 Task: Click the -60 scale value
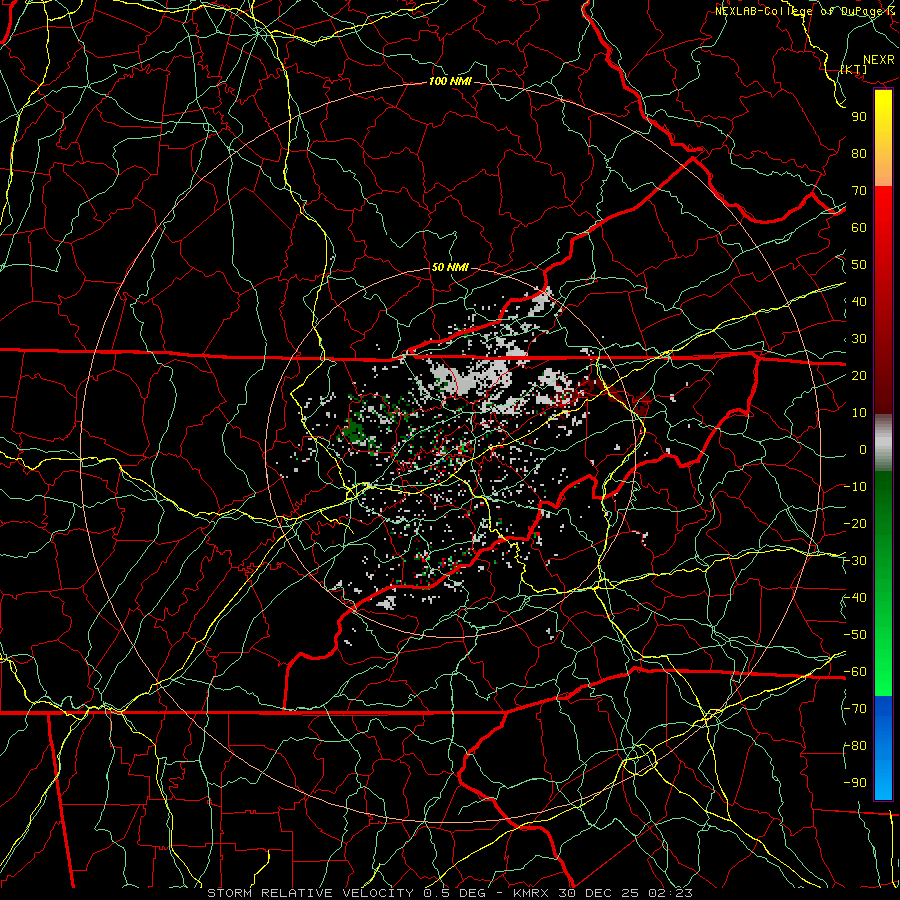855,672
